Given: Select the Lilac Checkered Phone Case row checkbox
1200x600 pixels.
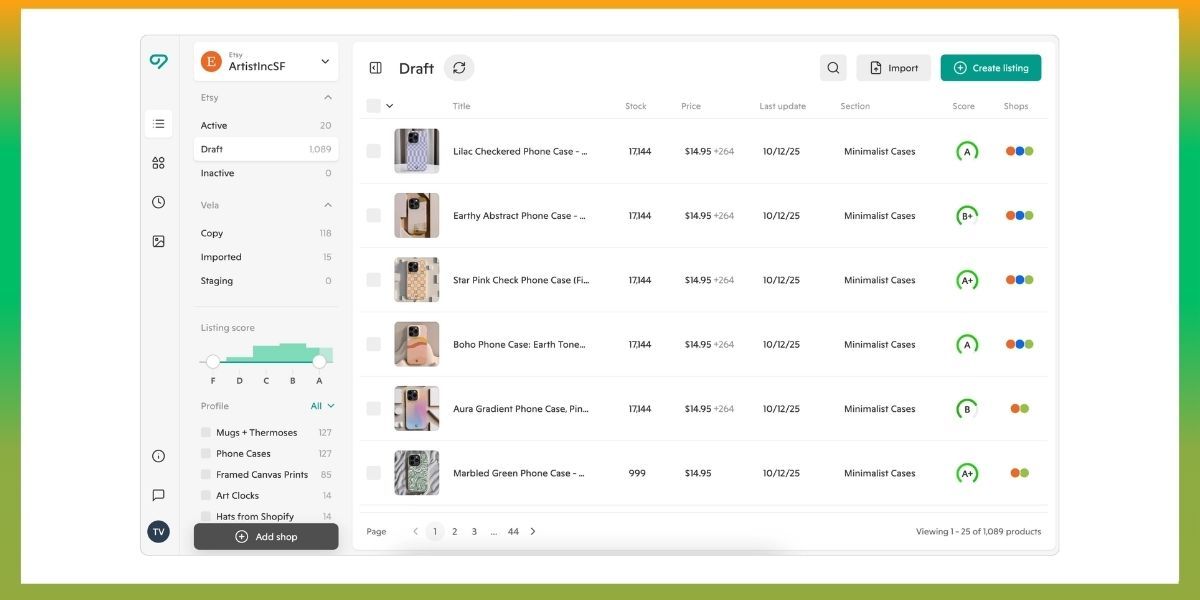Looking at the screenshot, I should pos(373,151).
